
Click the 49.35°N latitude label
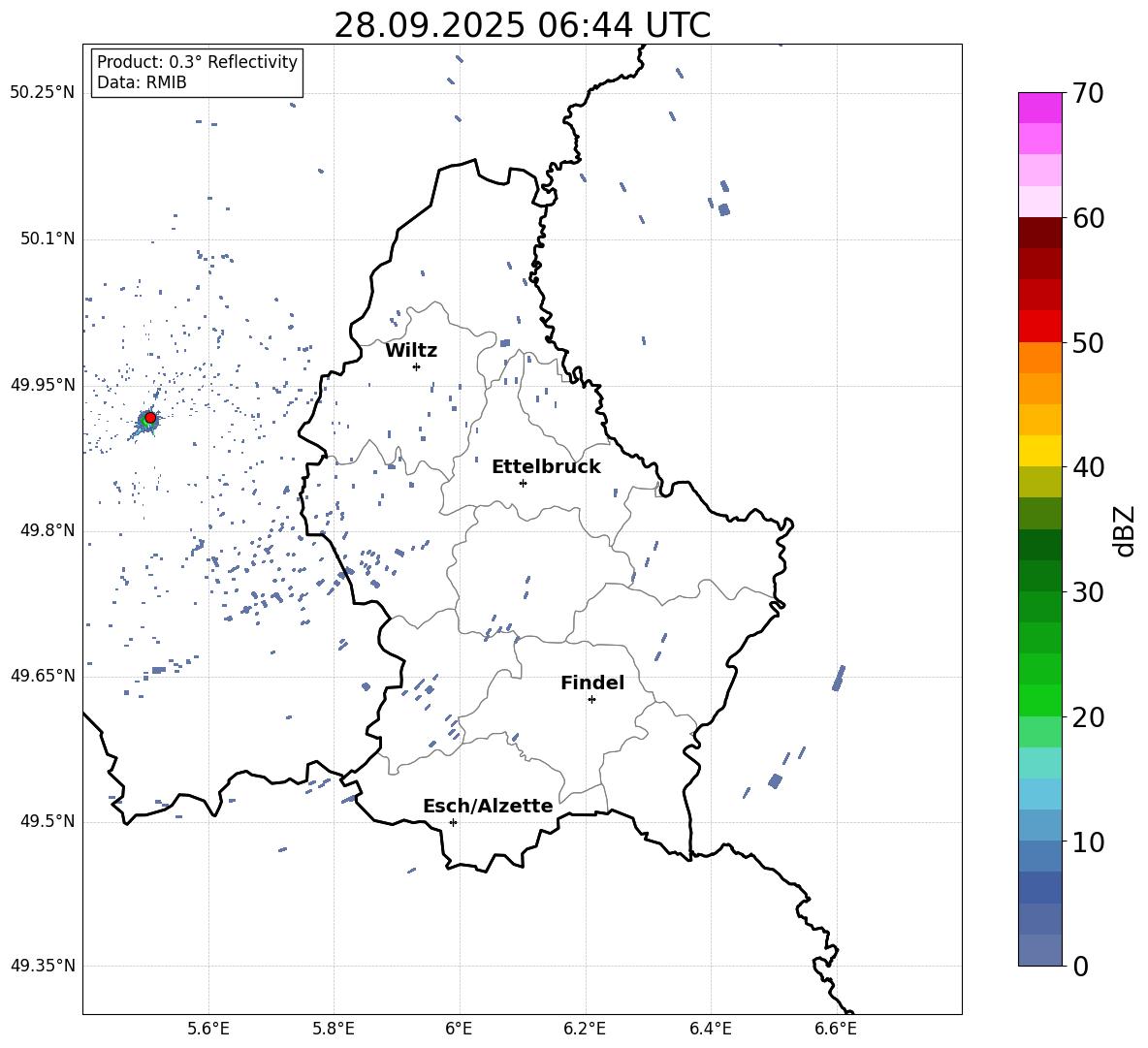point(43,966)
